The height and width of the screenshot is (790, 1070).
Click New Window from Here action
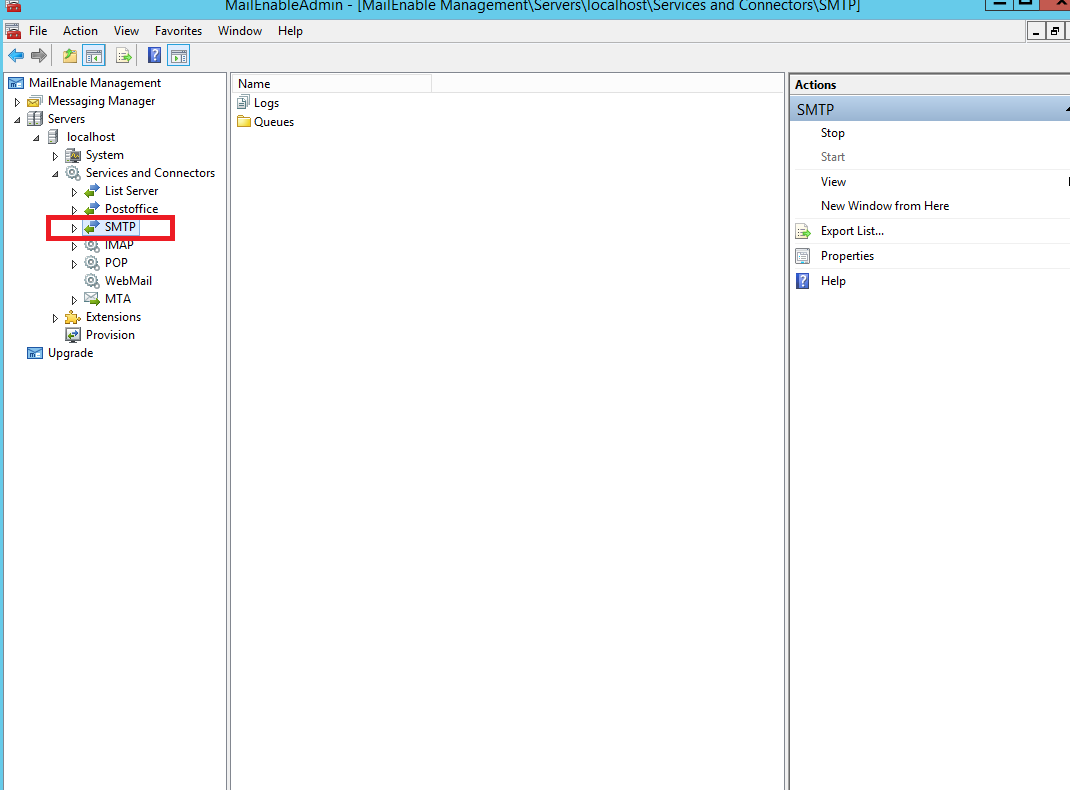pyautogui.click(x=884, y=206)
